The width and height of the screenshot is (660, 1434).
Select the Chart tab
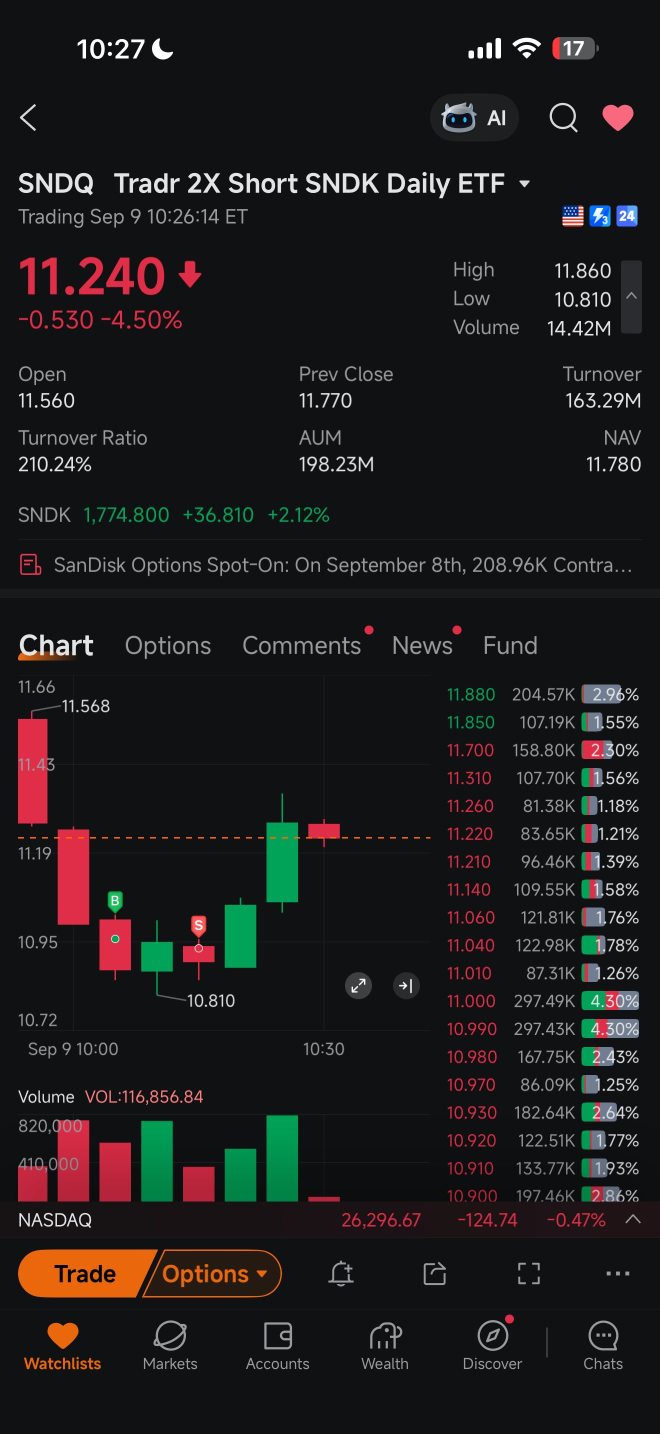56,646
